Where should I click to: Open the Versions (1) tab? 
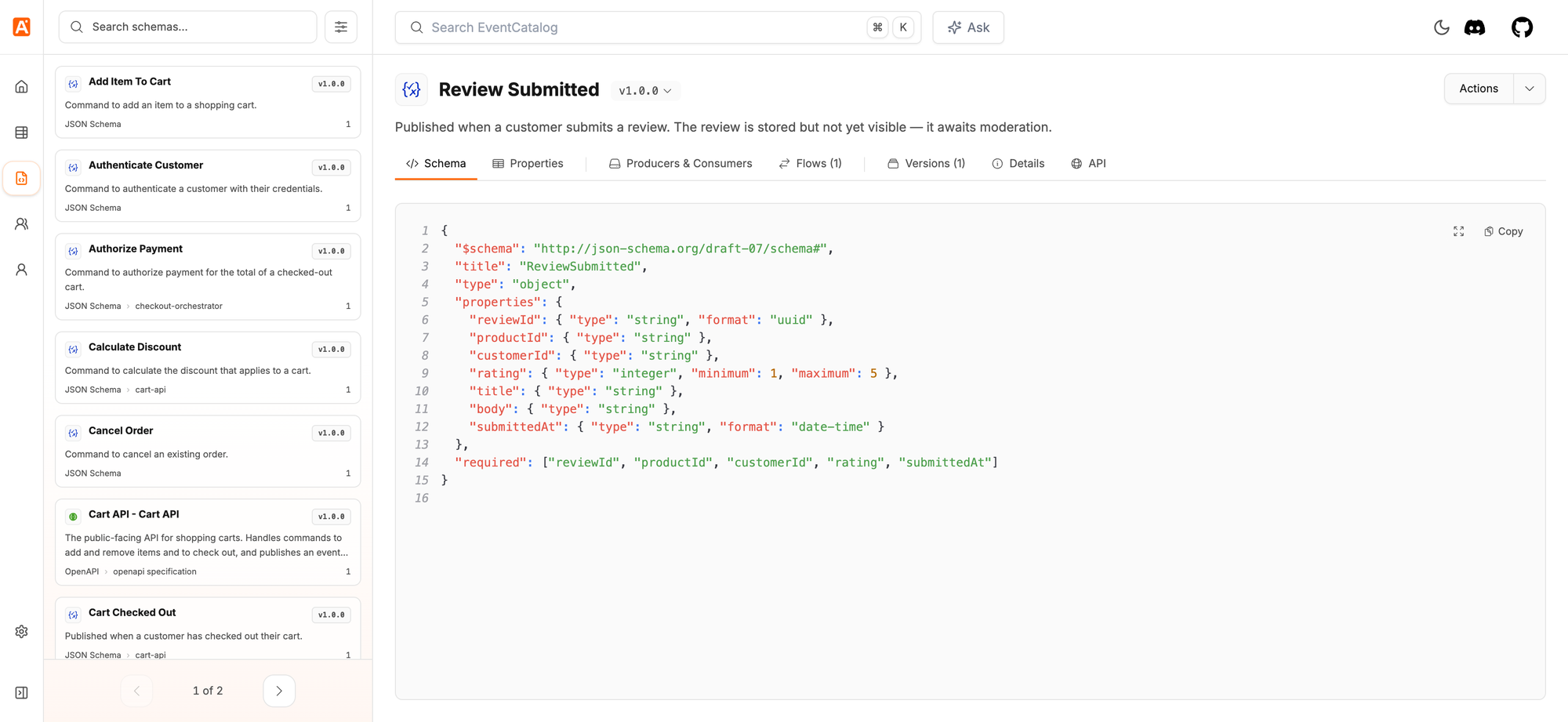[926, 164]
